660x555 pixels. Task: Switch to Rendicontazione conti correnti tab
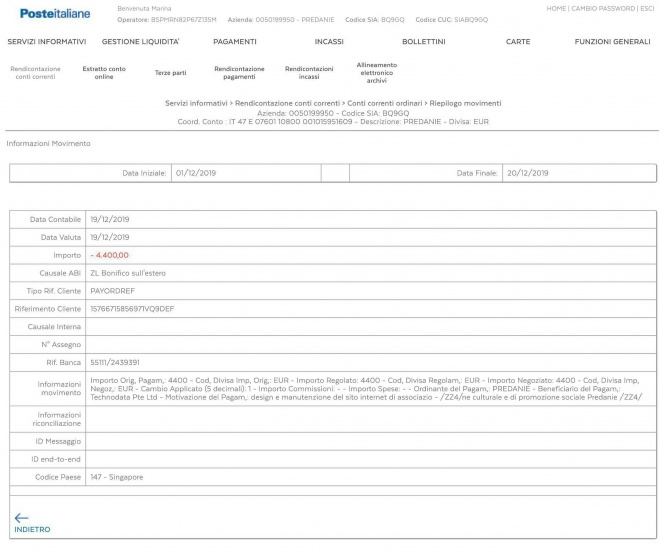tap(35, 73)
